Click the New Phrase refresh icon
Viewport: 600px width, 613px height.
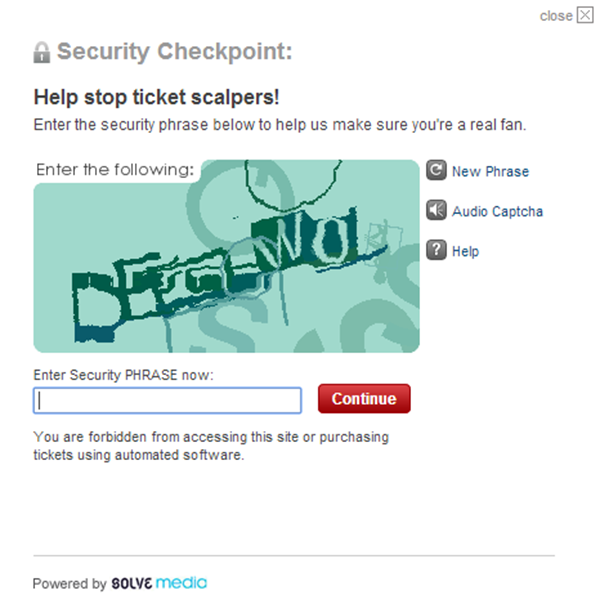436,170
